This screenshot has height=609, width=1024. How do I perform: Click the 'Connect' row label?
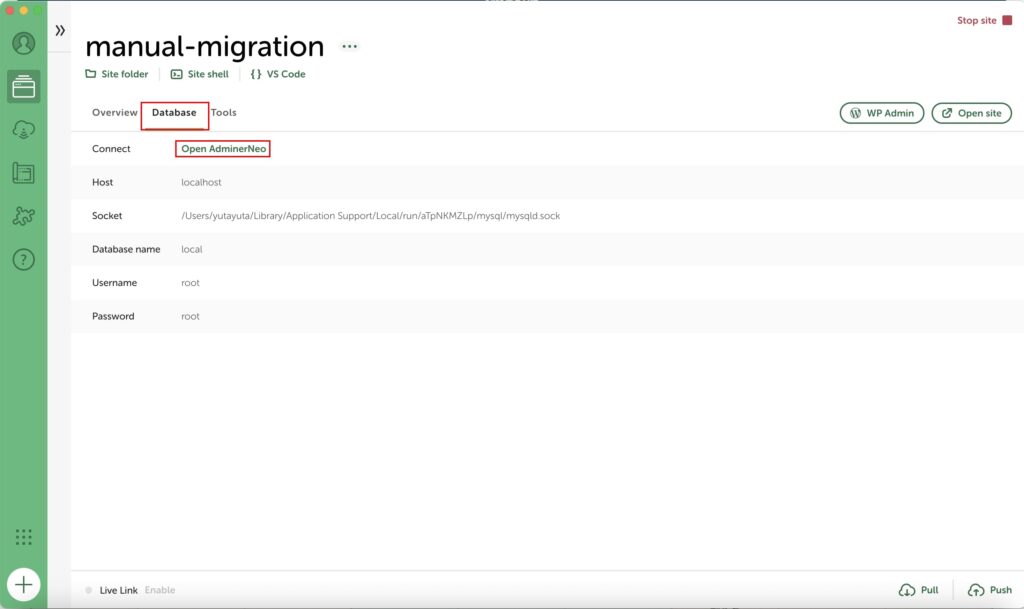(x=111, y=149)
